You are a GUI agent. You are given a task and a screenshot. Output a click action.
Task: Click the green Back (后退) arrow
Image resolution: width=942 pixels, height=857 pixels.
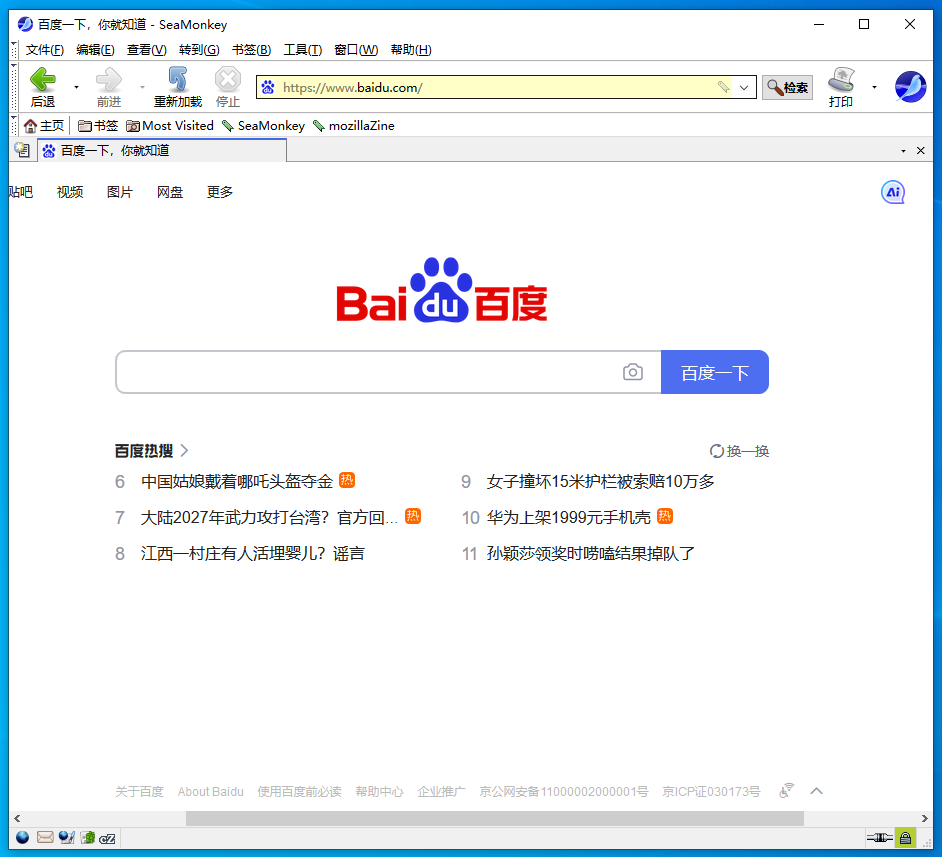[x=42, y=80]
